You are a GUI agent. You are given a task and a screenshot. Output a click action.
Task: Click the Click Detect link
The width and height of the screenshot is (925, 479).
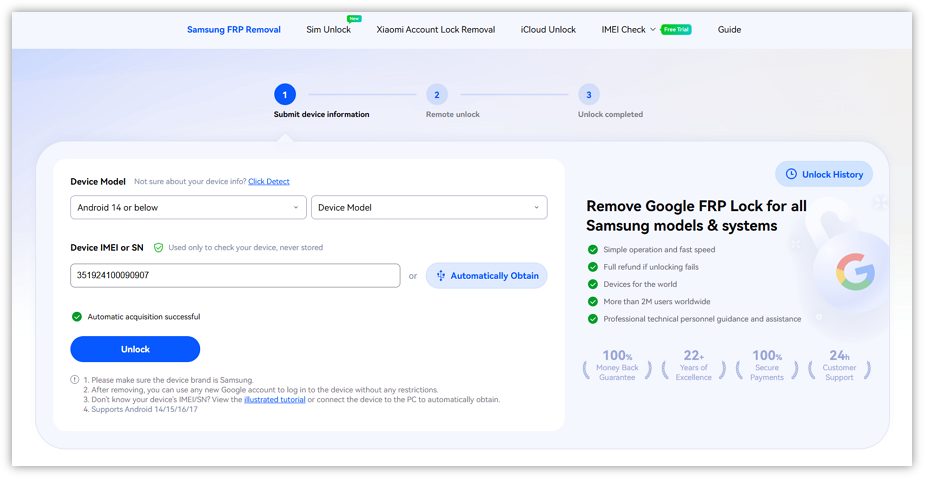pyautogui.click(x=269, y=182)
